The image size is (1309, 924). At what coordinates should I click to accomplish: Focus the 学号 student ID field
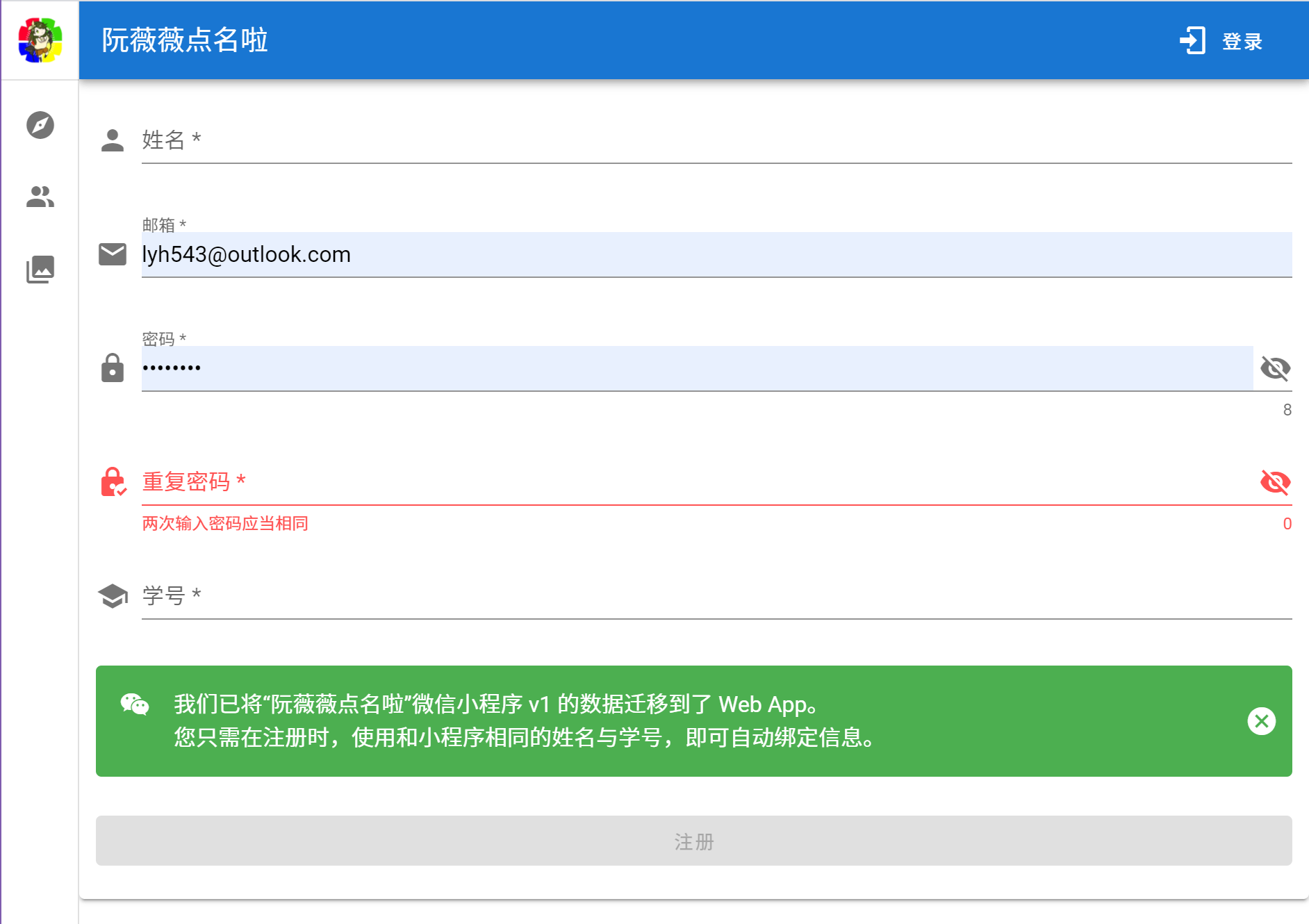[716, 596]
